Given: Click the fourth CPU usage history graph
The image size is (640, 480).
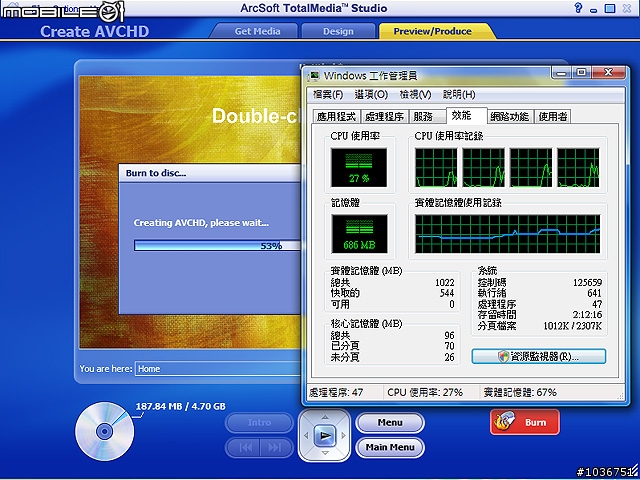Looking at the screenshot, I should [x=578, y=167].
